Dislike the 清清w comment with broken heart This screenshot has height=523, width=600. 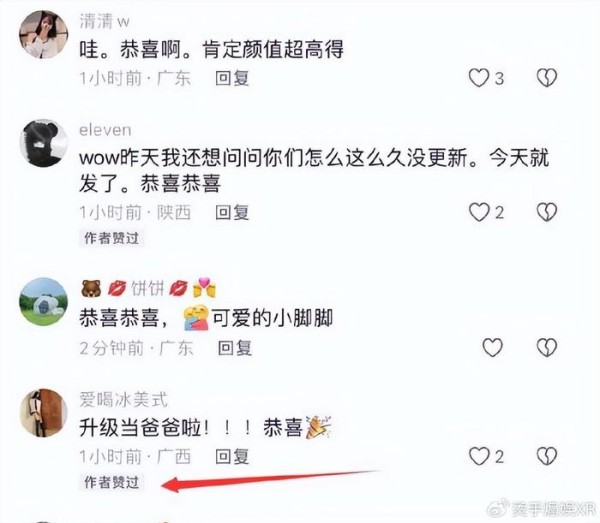[546, 78]
